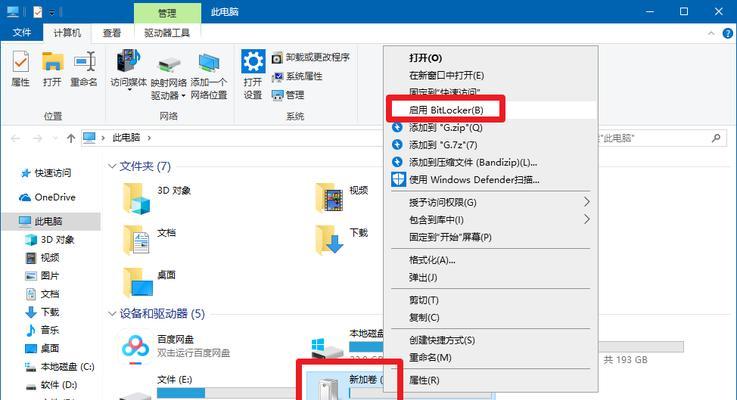Select the 下载 folder in the main pane
Viewport: 737px width, 400px height.
click(x=342, y=240)
